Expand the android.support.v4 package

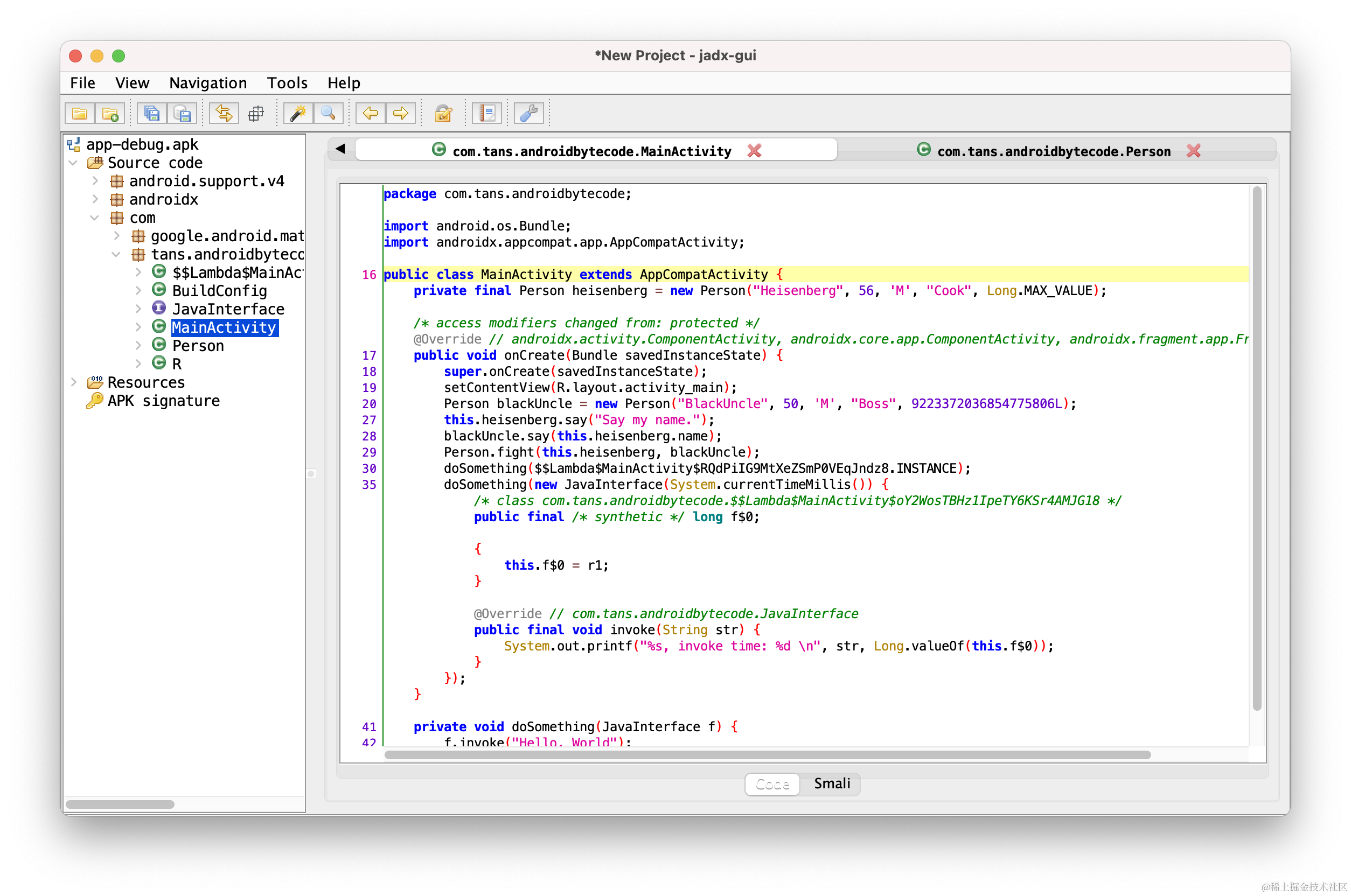[95, 181]
